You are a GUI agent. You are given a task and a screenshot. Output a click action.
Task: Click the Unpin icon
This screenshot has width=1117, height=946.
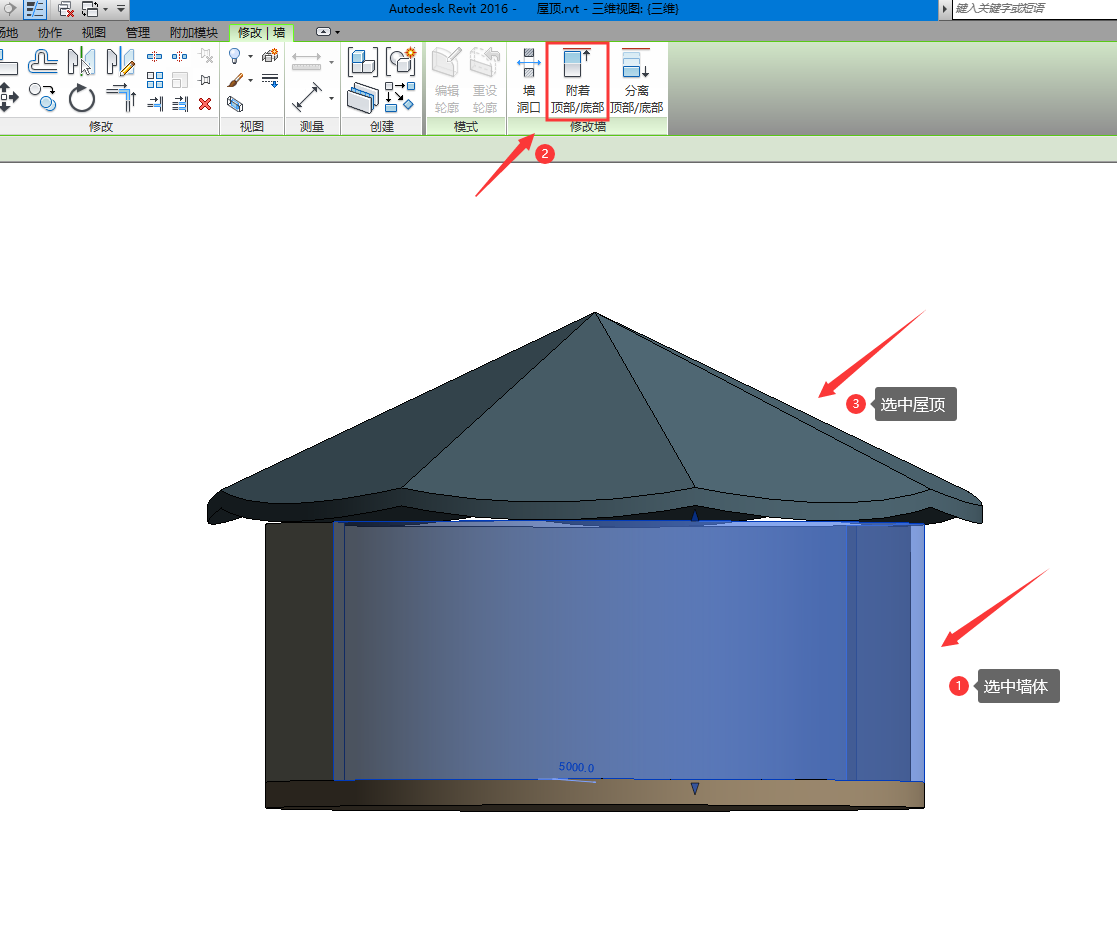206,56
